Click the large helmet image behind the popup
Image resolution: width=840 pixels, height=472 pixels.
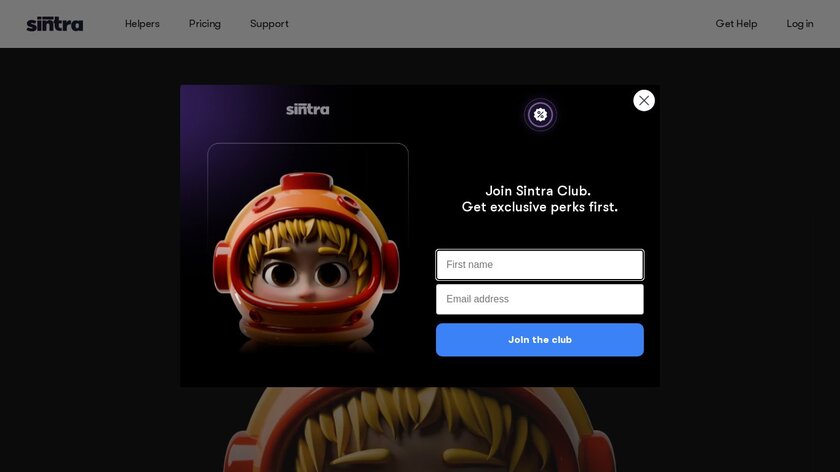(419, 429)
